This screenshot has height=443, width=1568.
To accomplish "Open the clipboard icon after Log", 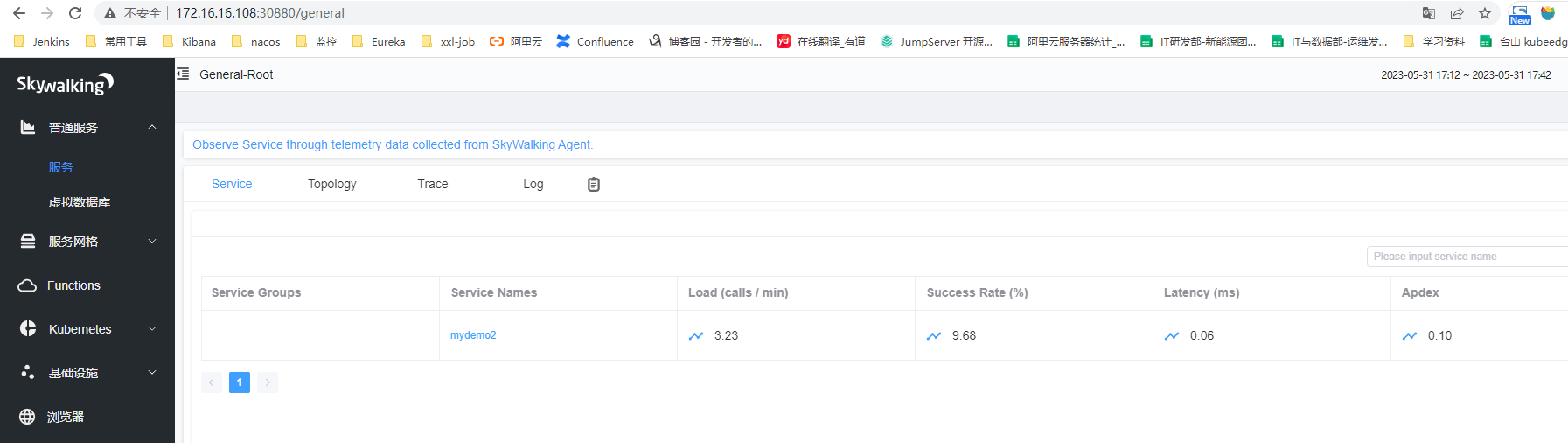I will 594,184.
